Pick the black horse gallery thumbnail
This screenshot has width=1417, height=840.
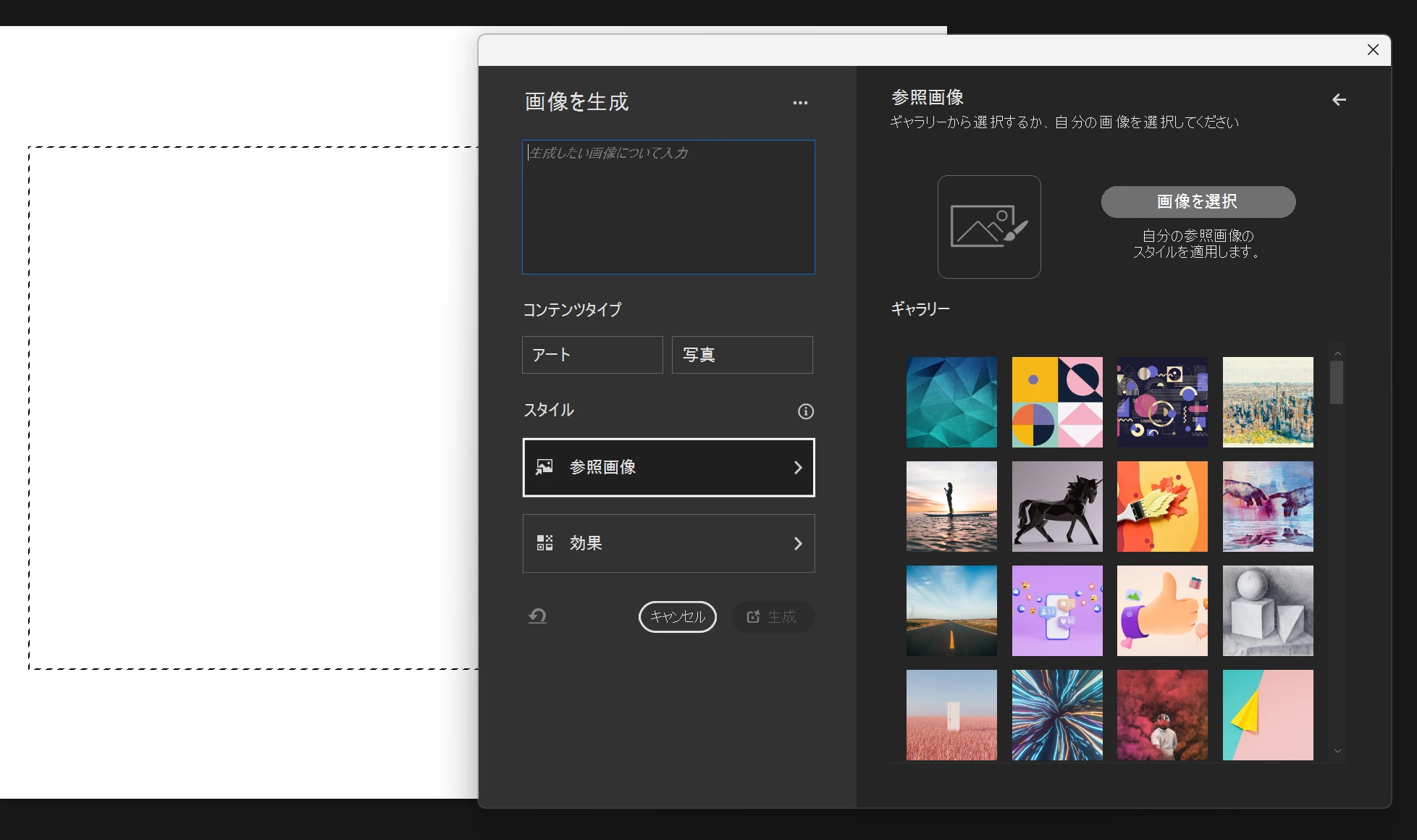tap(1056, 506)
